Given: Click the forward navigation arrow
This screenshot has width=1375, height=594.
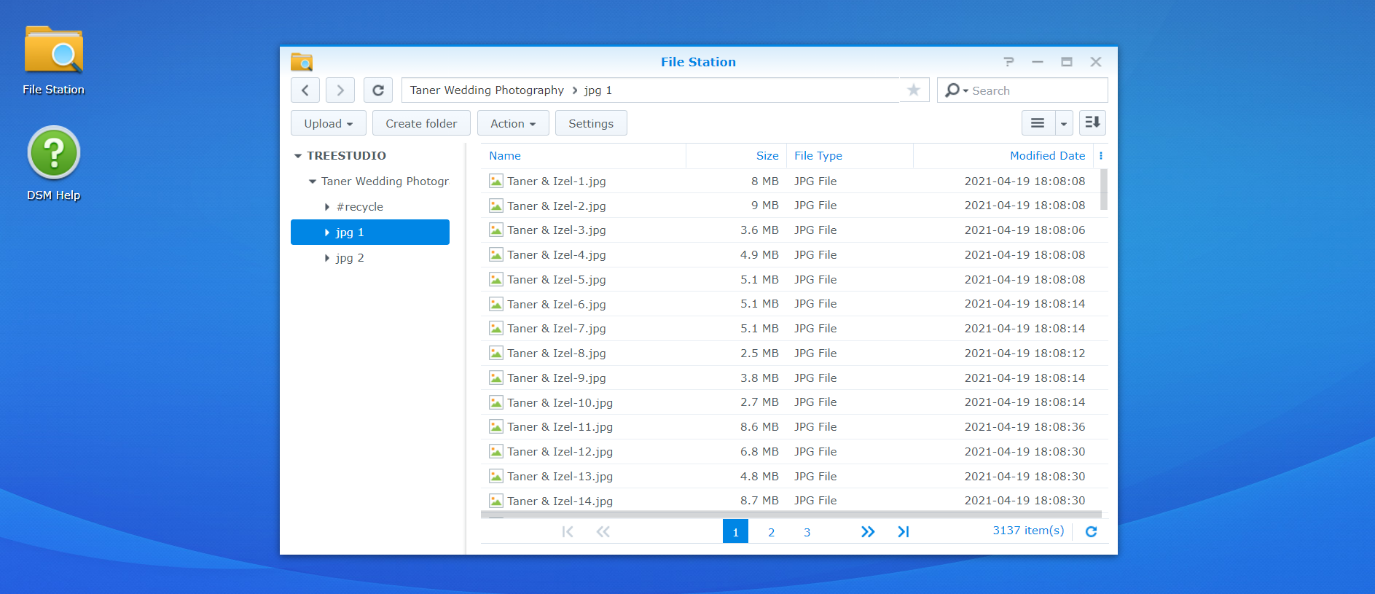Looking at the screenshot, I should pyautogui.click(x=340, y=90).
